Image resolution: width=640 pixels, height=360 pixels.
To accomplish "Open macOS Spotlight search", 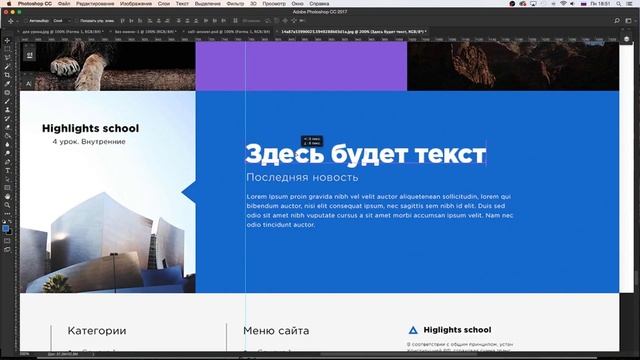I will pos(619,3).
